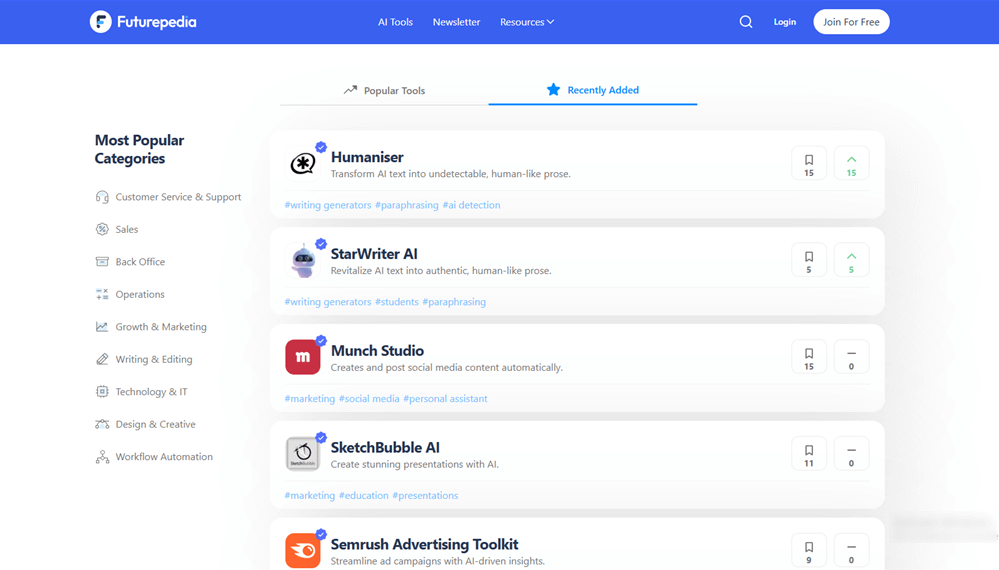Bookmark the SketchBubble AI tool
The image size is (999, 570).
click(809, 454)
